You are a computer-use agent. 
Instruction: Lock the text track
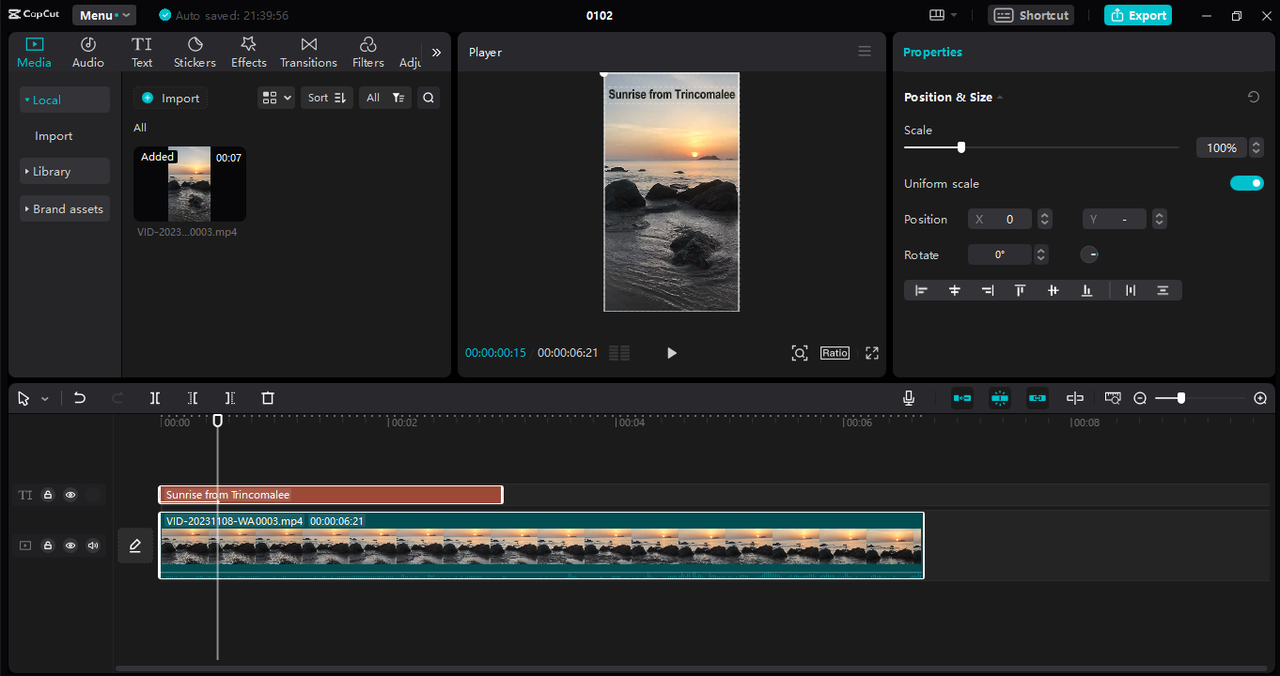point(47,495)
